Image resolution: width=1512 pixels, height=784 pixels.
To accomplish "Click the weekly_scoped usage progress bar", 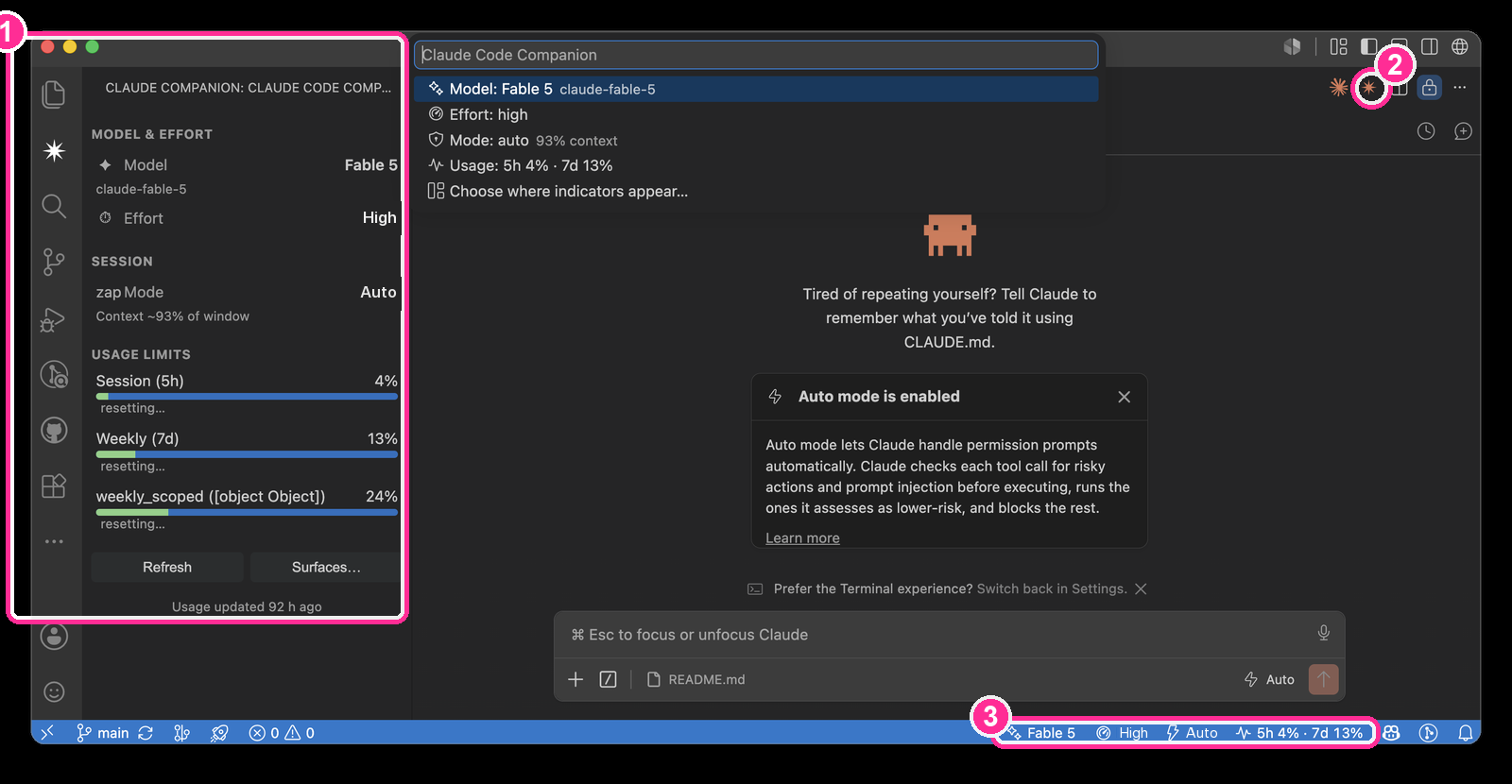I will 247,512.
